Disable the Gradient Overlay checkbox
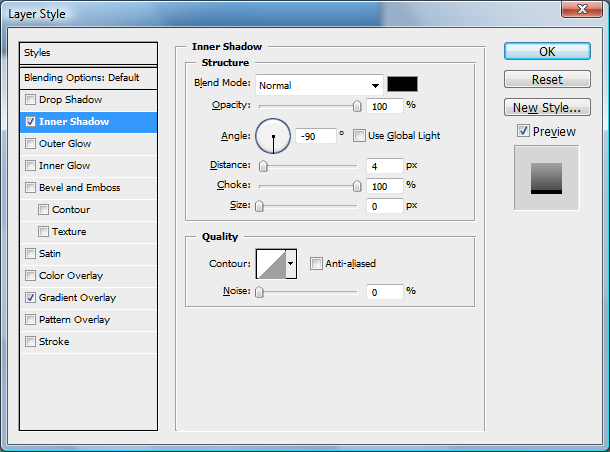 (x=31, y=298)
